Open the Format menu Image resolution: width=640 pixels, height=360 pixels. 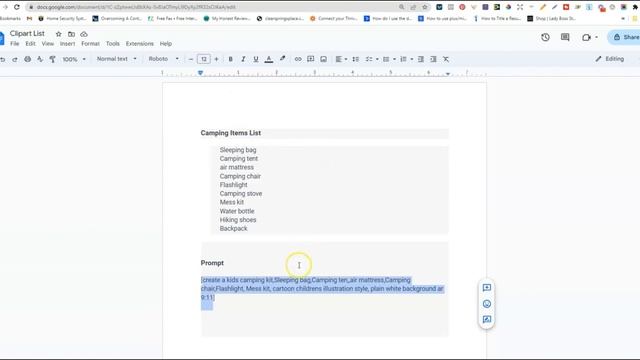[x=90, y=44]
